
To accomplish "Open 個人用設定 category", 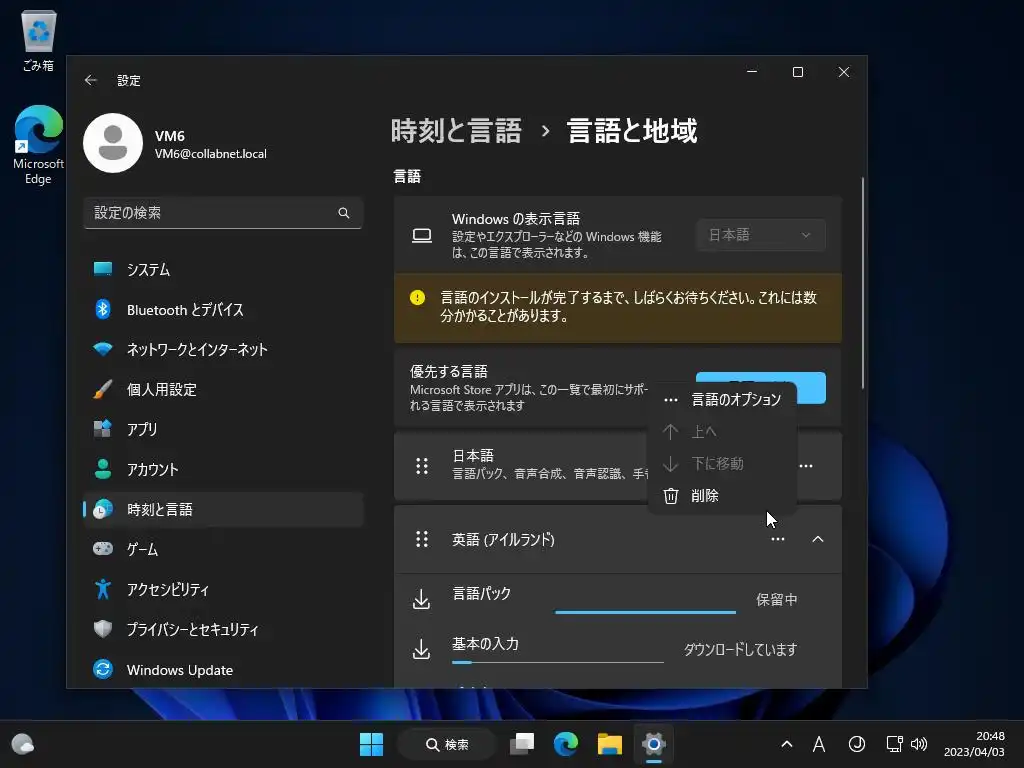I will 223,389.
